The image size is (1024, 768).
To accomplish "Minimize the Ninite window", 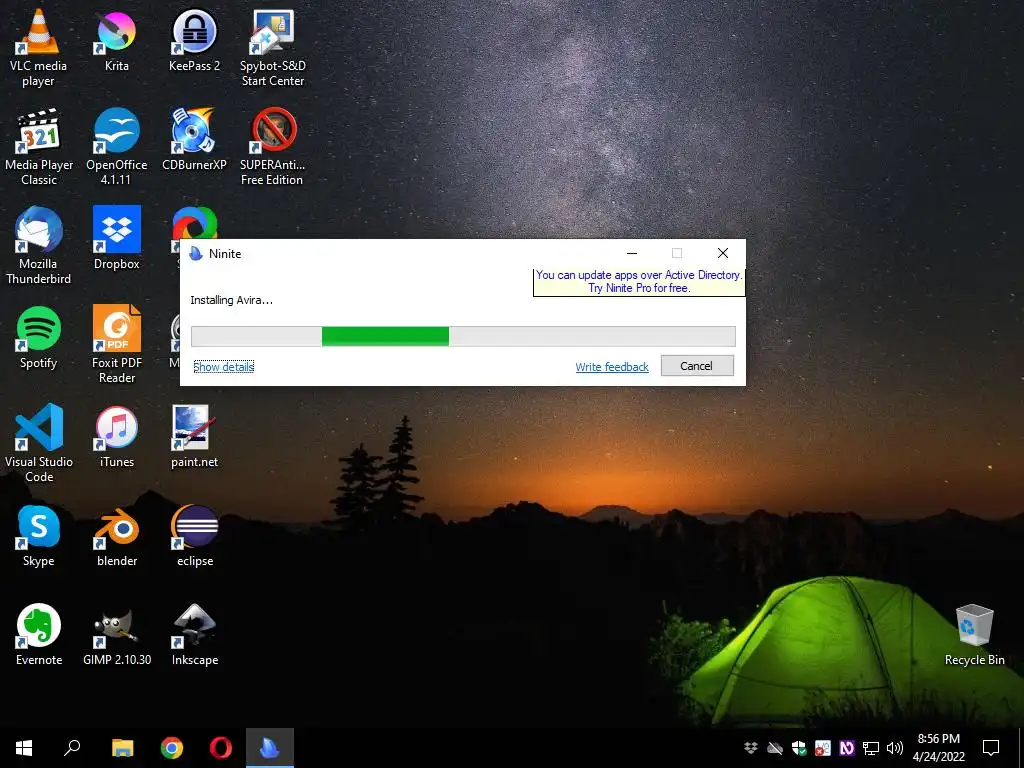I will pos(632,253).
